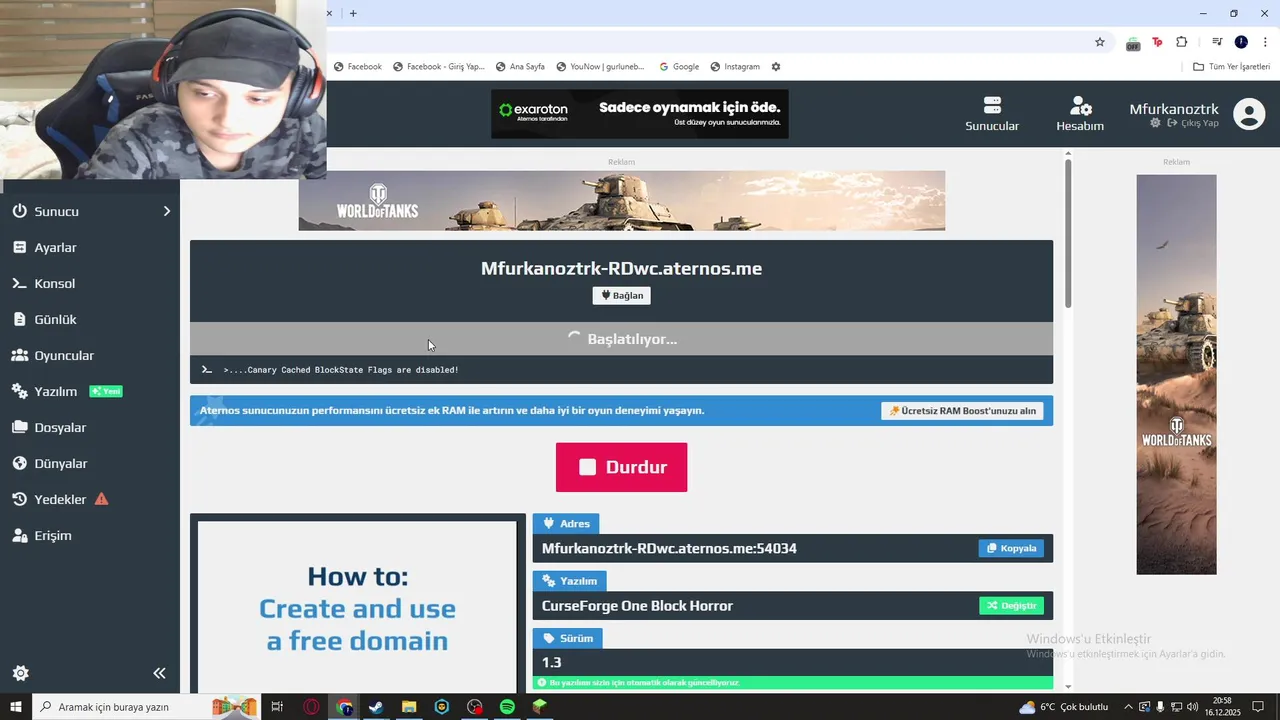Screen dimensions: 1280x720
Task: Open Opera from the taskbar
Action: 311,707
